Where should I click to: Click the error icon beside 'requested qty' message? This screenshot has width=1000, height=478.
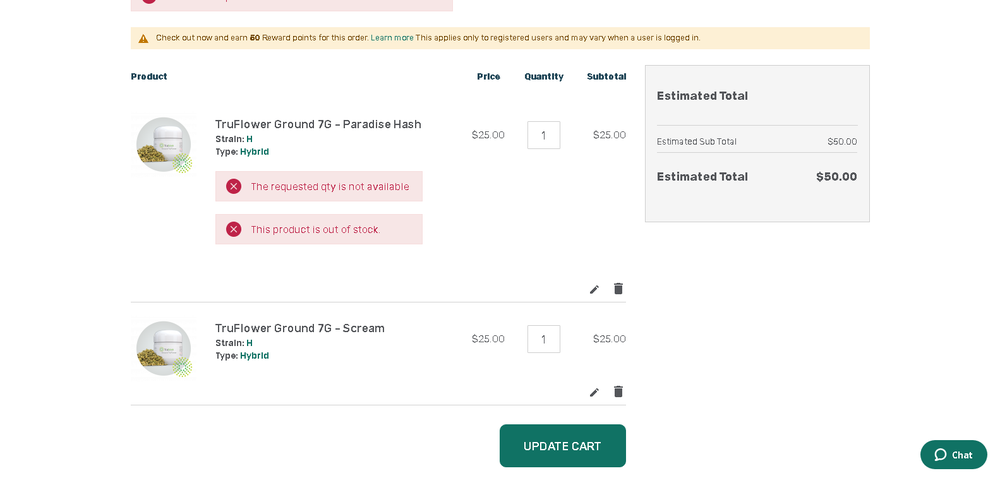point(234,187)
